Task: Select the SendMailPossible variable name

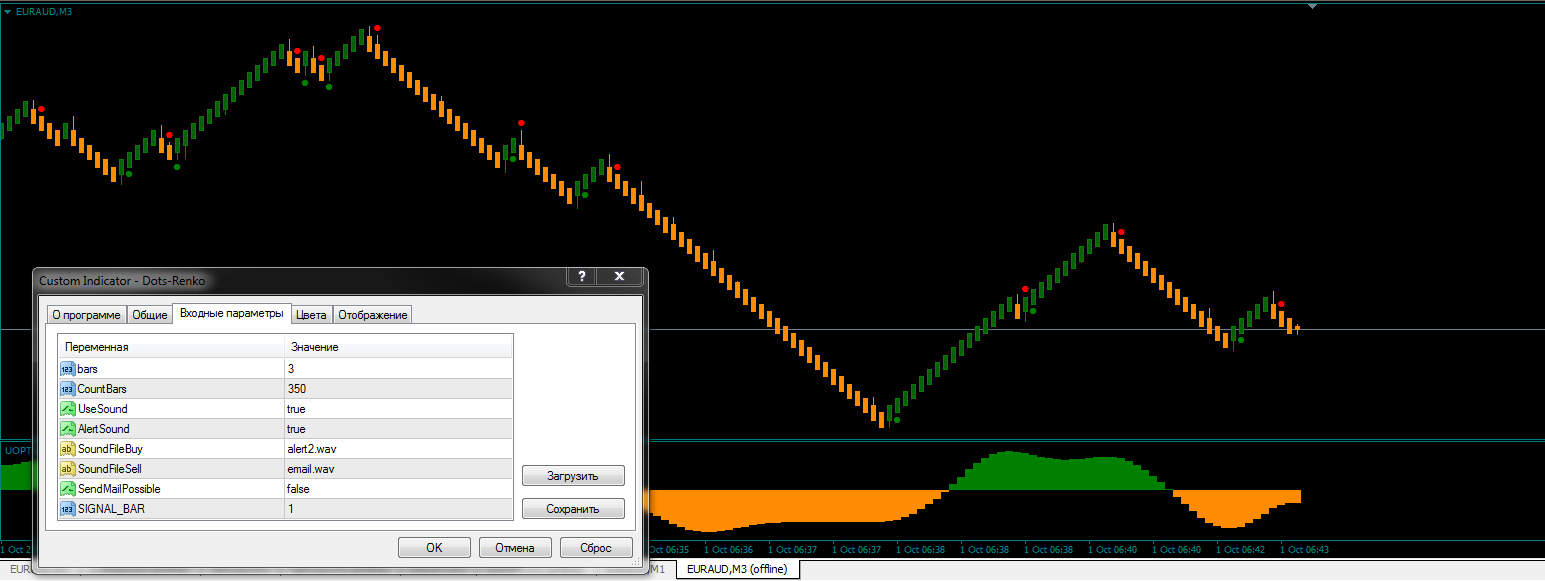Action: pos(119,489)
